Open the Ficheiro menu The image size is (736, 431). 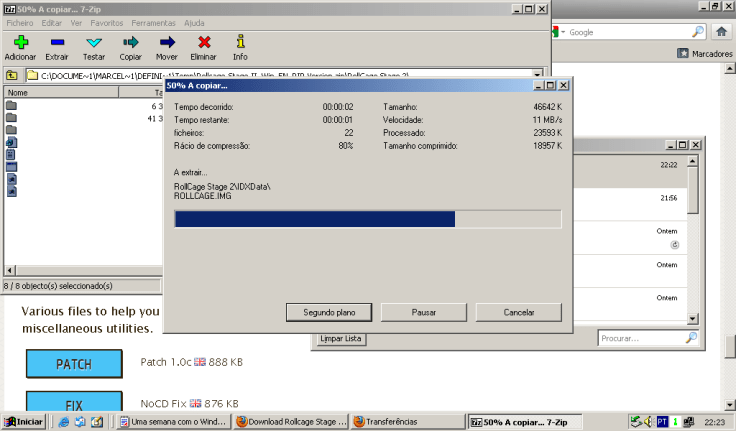(20, 22)
